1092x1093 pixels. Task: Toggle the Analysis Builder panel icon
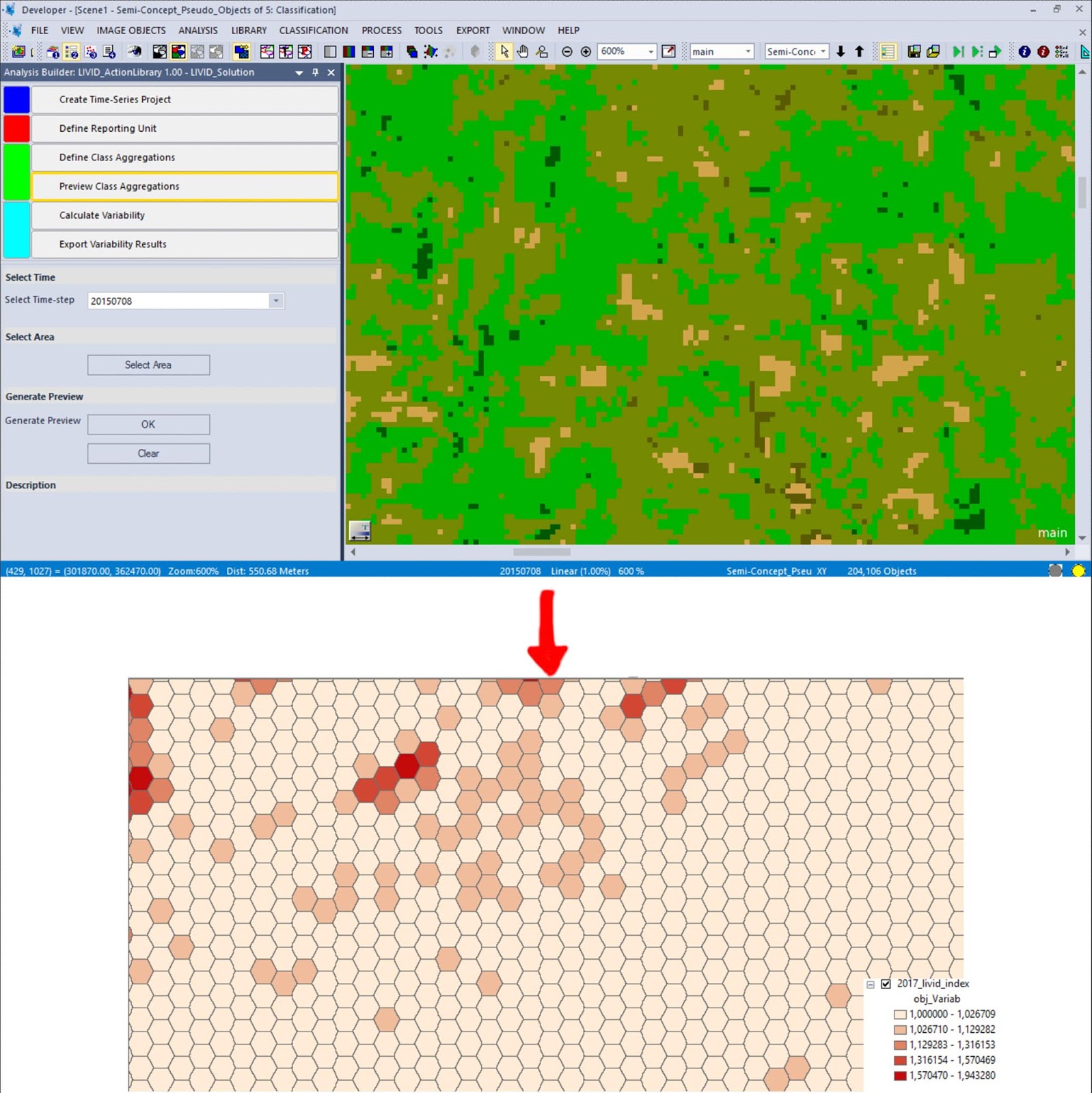coord(888,52)
